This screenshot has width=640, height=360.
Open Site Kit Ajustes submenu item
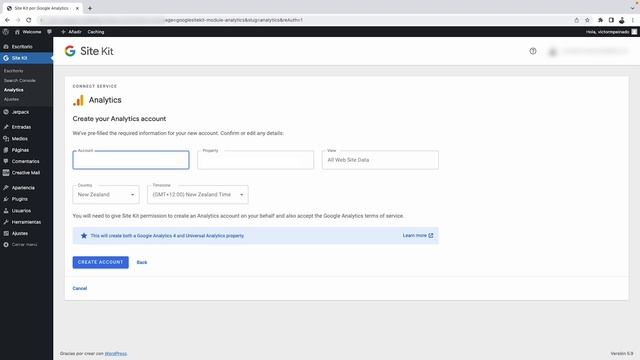click(11, 99)
